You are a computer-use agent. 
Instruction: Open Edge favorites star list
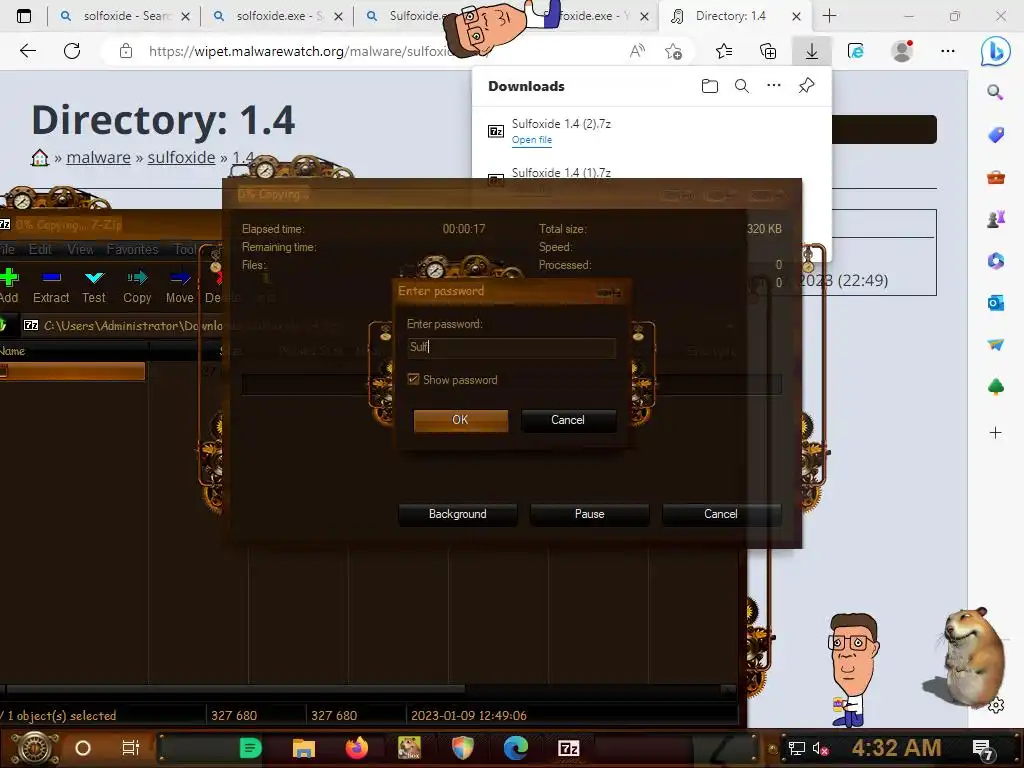(x=724, y=51)
